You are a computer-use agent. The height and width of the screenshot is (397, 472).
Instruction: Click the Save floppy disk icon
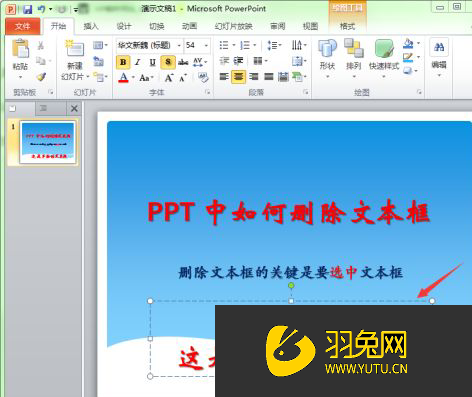click(x=28, y=9)
